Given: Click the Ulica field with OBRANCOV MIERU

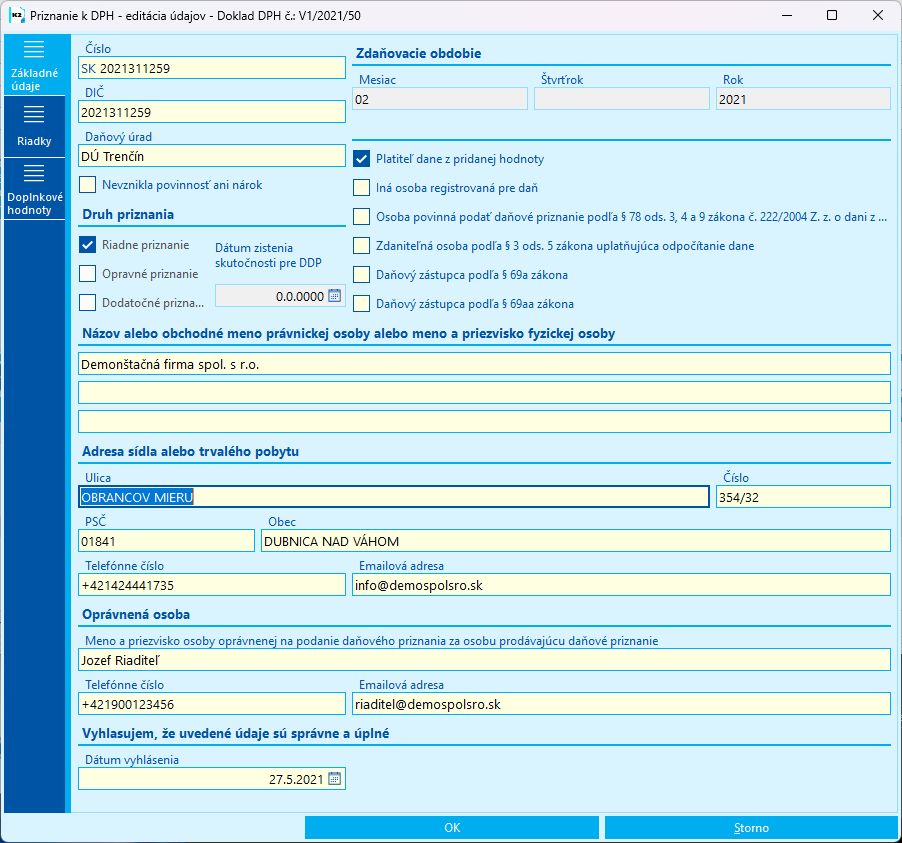Looking at the screenshot, I should click(393, 497).
